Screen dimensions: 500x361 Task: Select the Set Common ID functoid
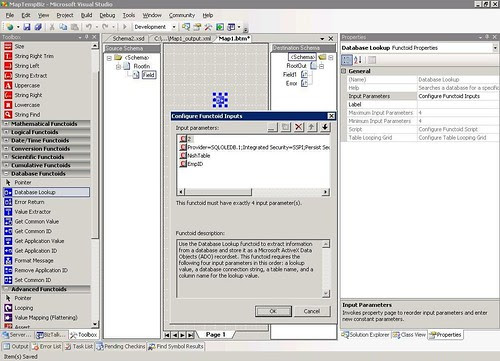[x=33, y=280]
